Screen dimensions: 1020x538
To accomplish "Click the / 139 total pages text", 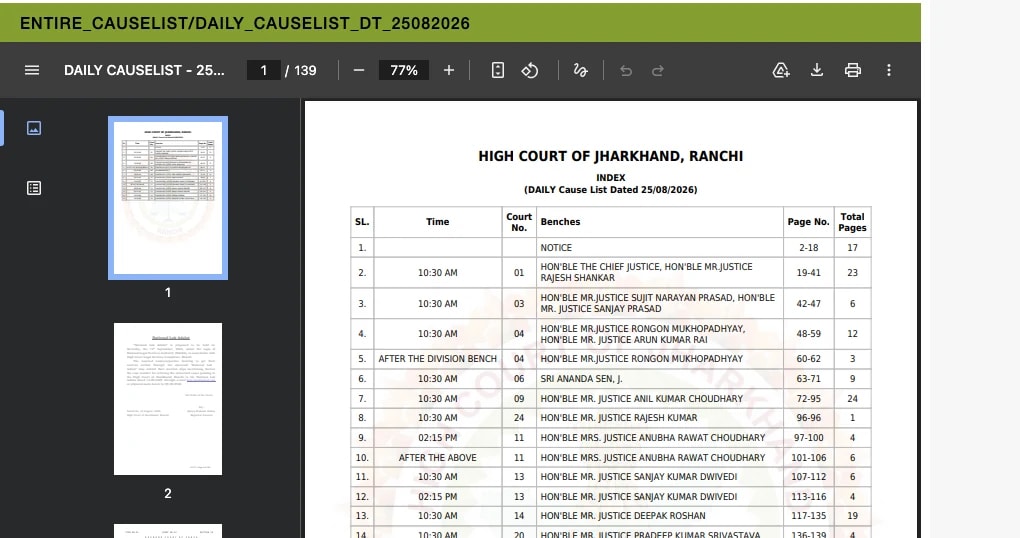I will pyautogui.click(x=301, y=70).
